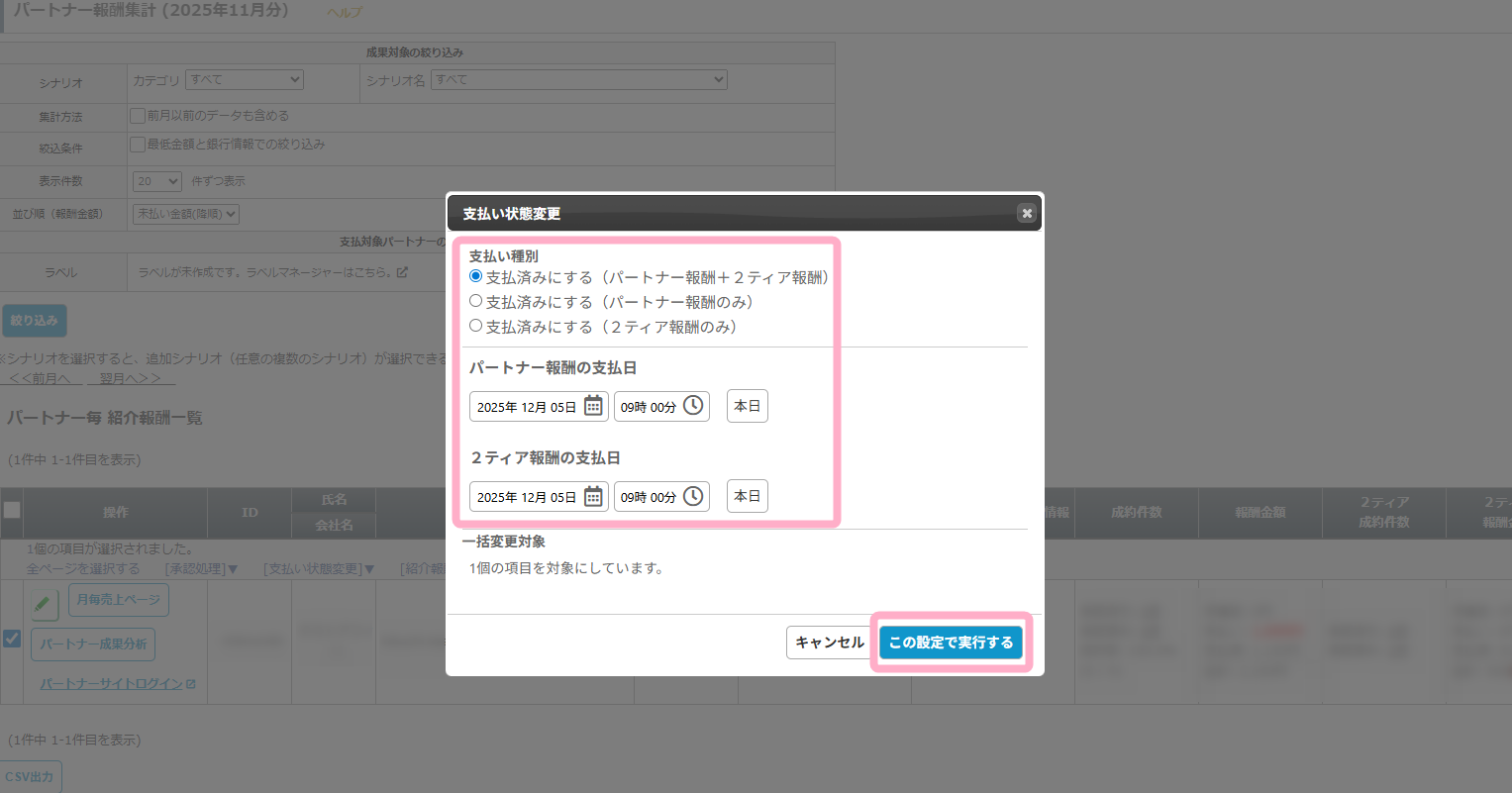The image size is (1512, 793).
Task: Open the 支払い状態変更 bulk action menu
Action: [x=319, y=569]
